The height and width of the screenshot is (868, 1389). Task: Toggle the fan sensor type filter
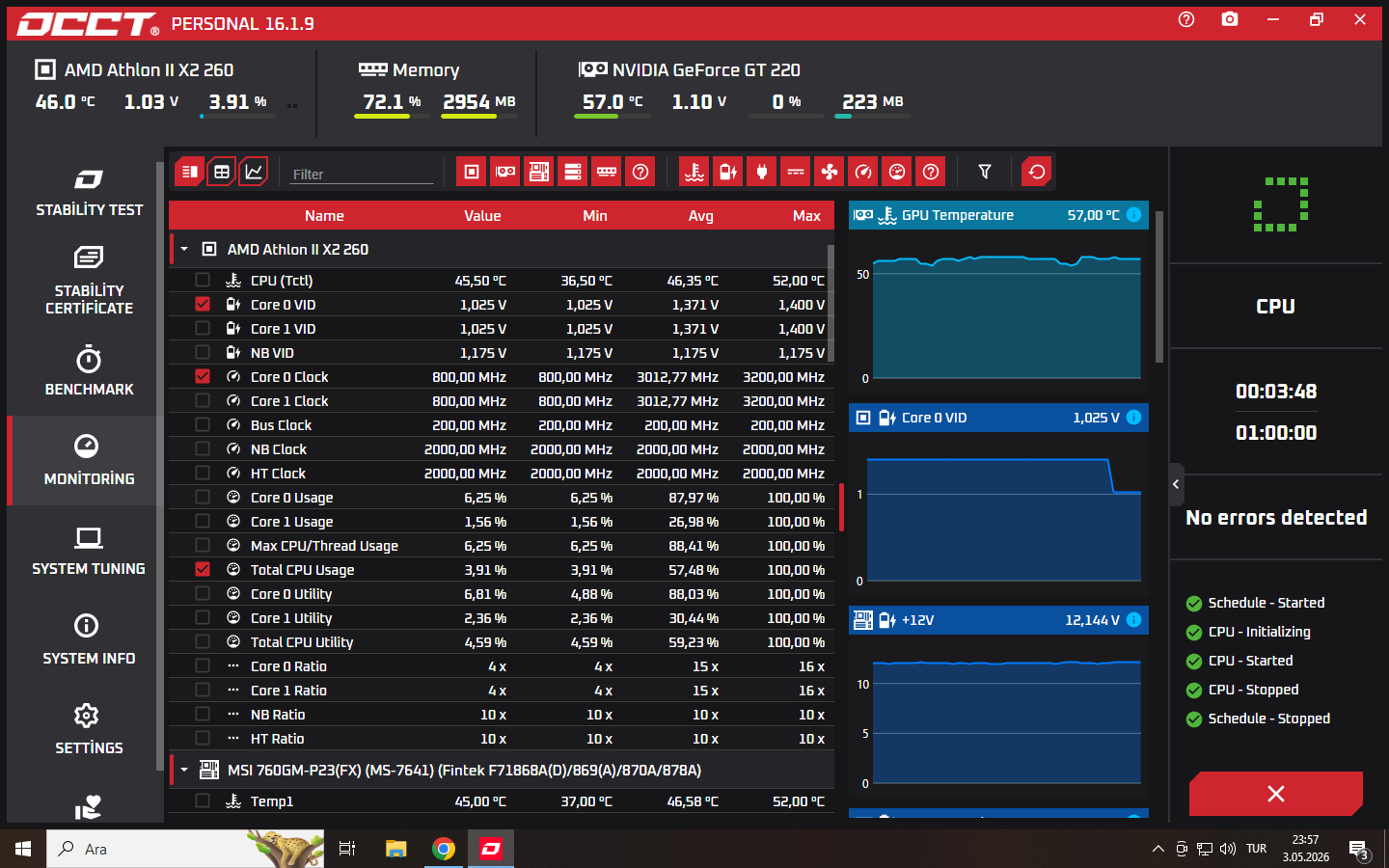[830, 172]
